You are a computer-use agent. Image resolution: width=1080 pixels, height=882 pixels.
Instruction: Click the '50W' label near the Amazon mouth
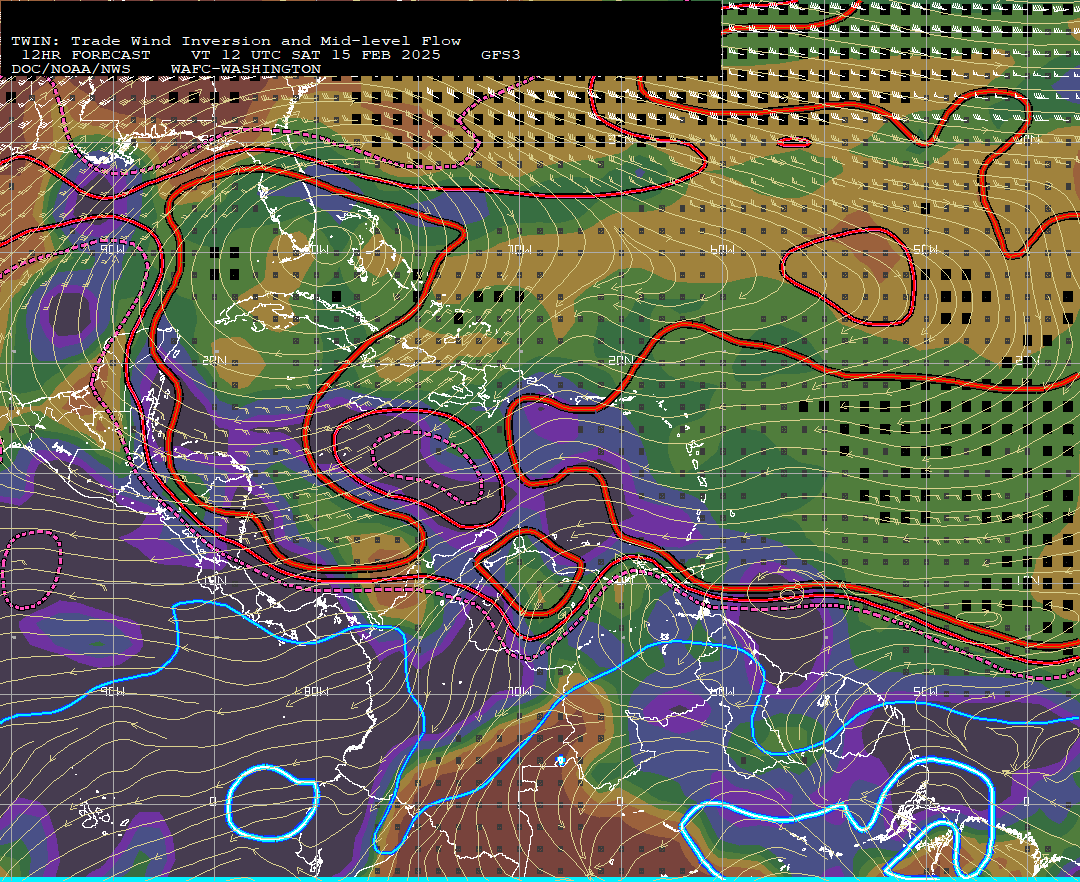point(925,691)
